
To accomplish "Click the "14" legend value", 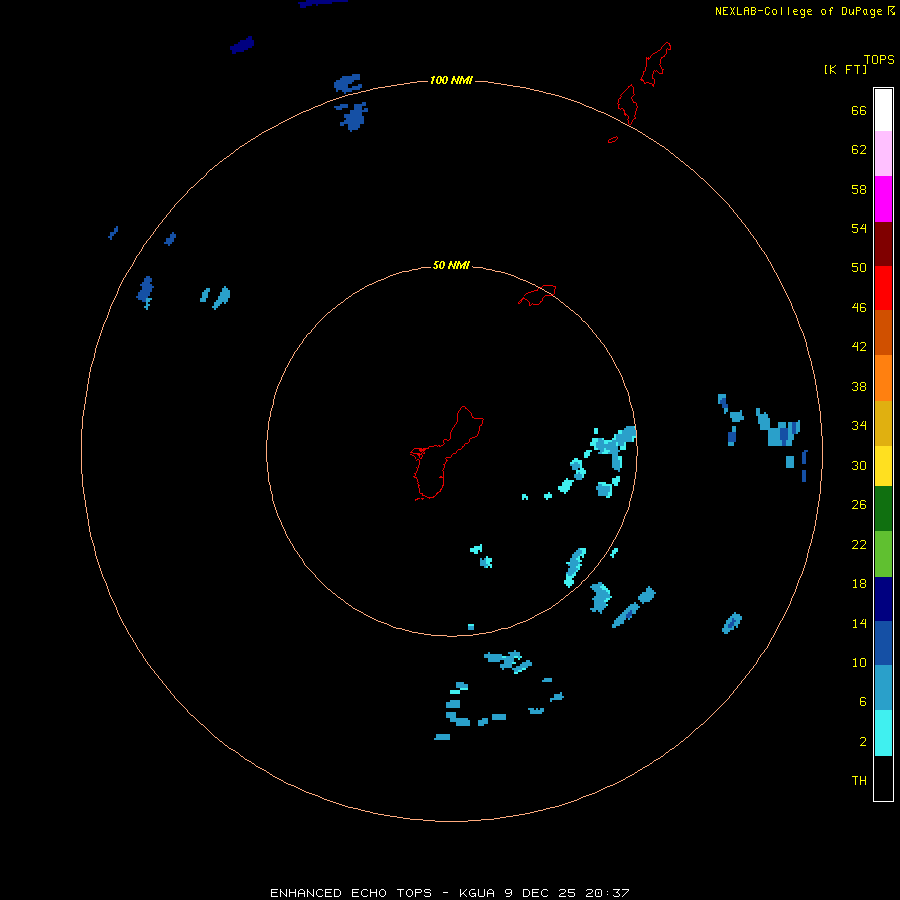I will point(859,623).
